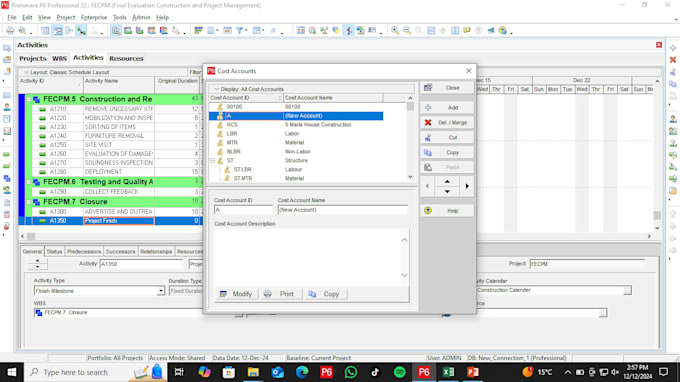Switch to the Projects tab
680x382 pixels.
coord(33,58)
